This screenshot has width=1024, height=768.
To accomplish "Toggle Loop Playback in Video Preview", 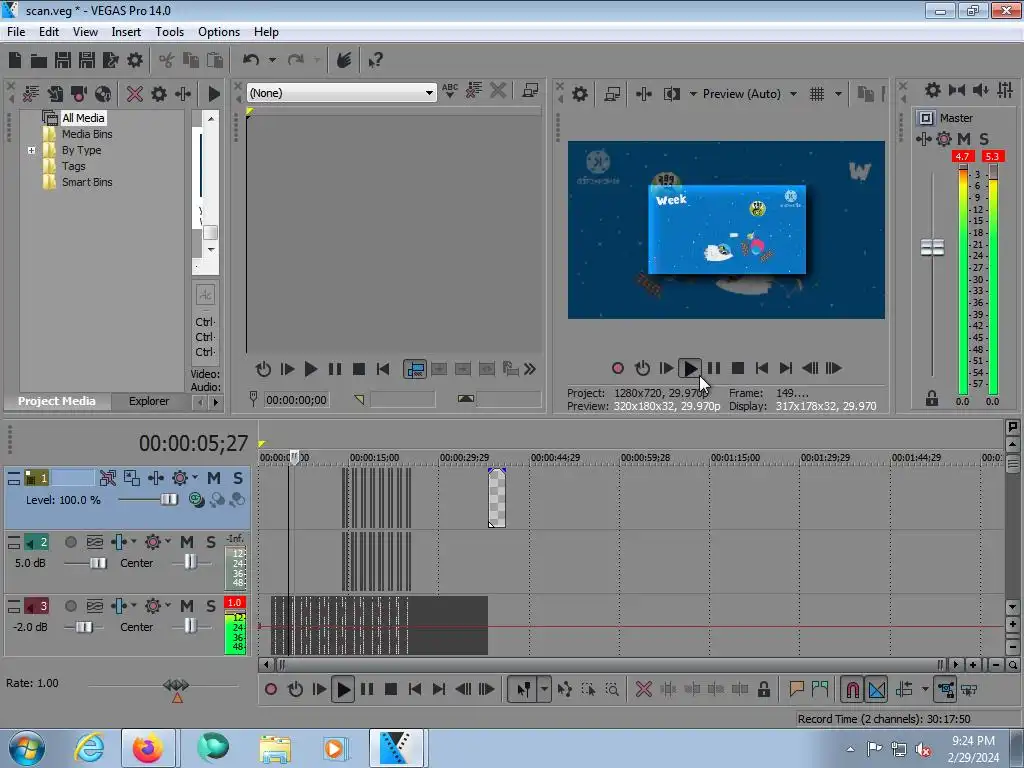I will (x=642, y=368).
